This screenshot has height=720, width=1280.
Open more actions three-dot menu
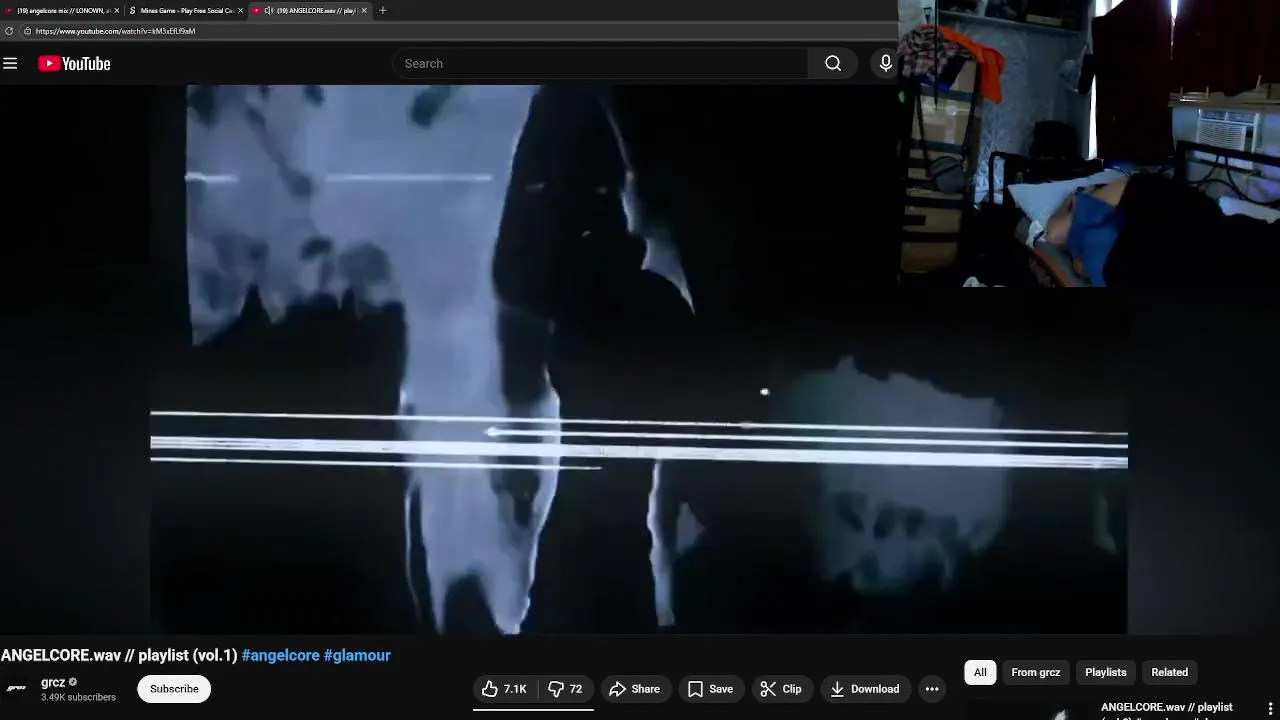pos(932,689)
